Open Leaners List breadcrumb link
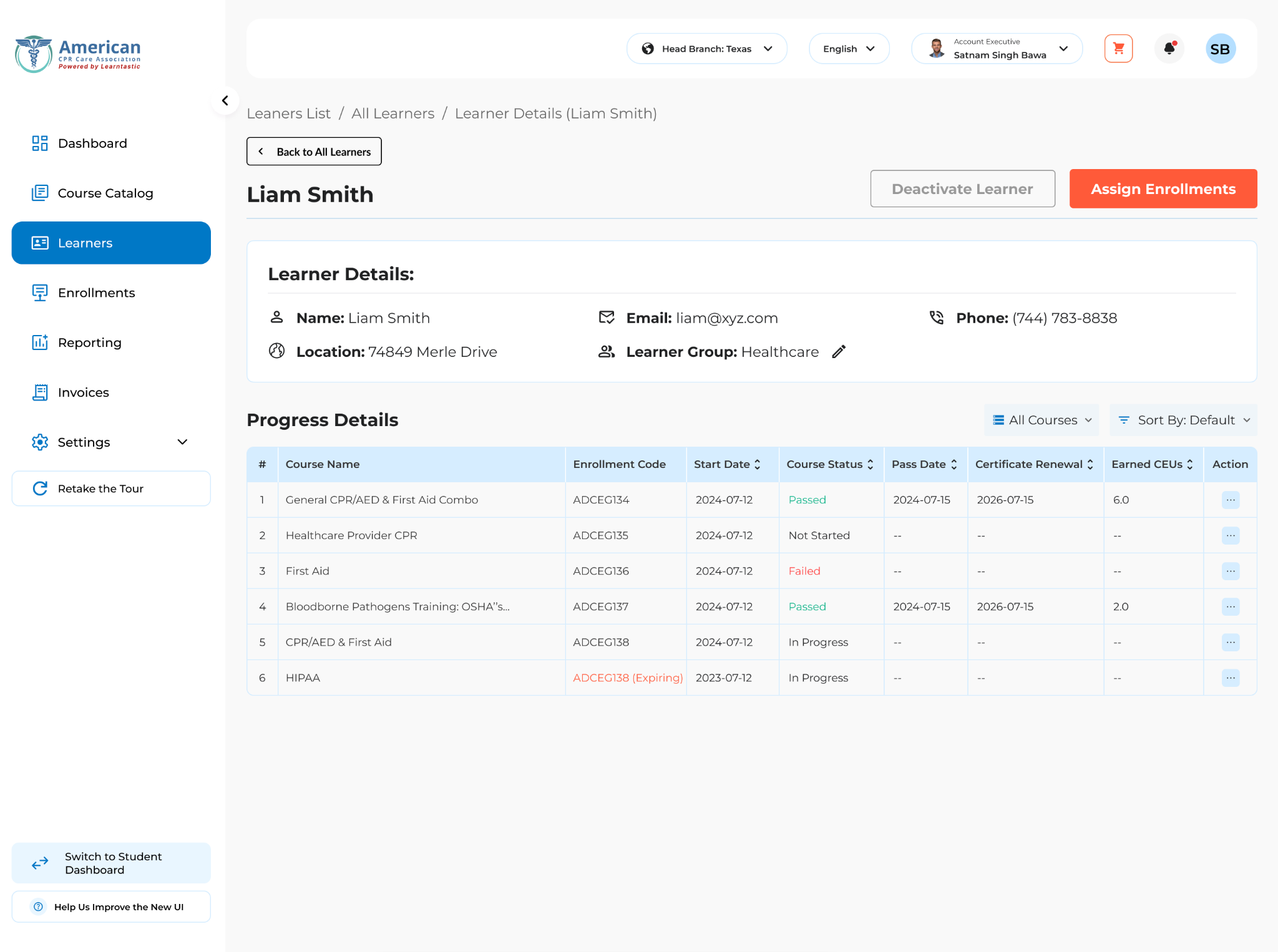 pyautogui.click(x=288, y=114)
